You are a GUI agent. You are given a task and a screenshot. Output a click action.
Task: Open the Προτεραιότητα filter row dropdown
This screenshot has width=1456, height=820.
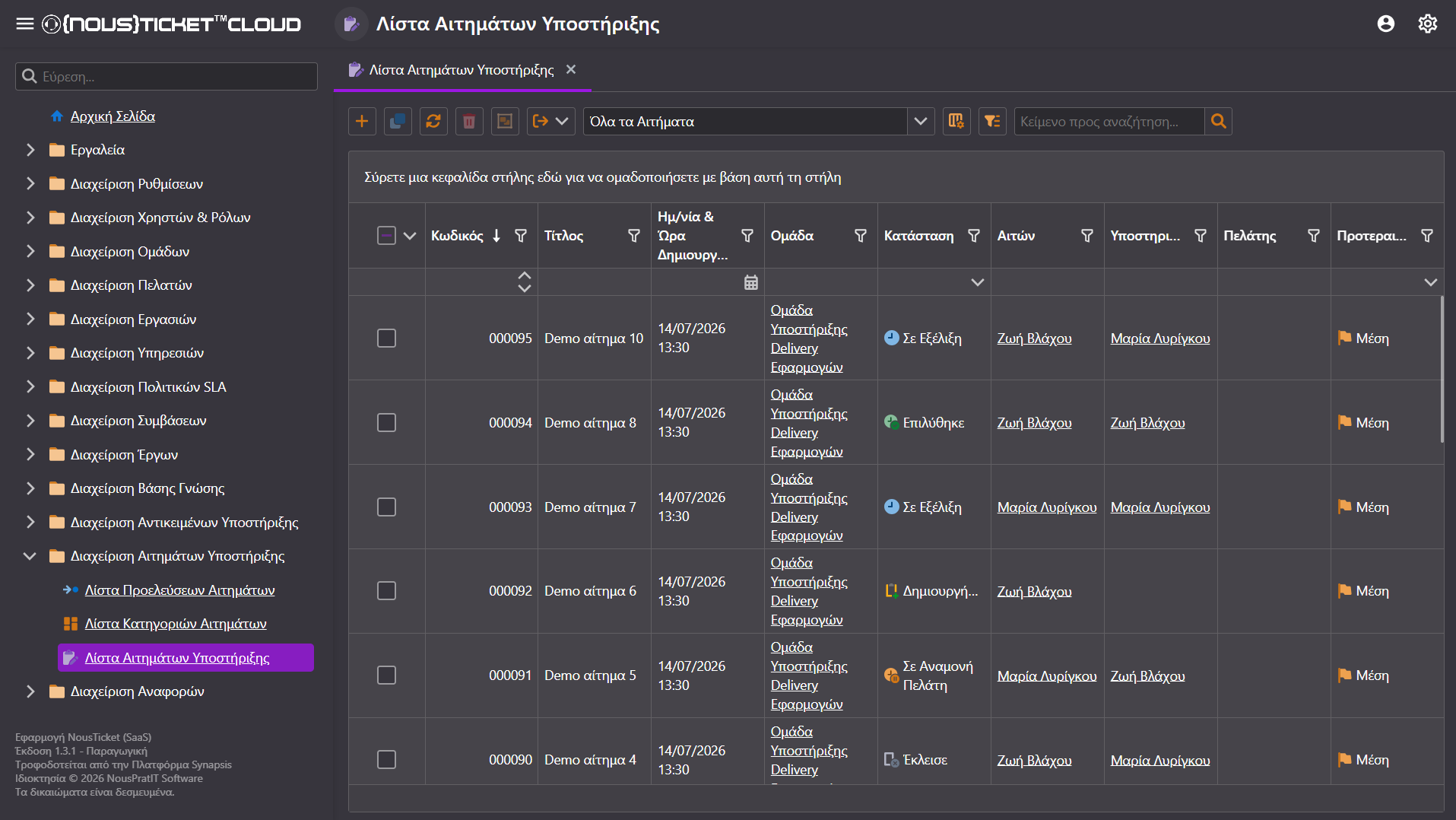pyautogui.click(x=1430, y=282)
